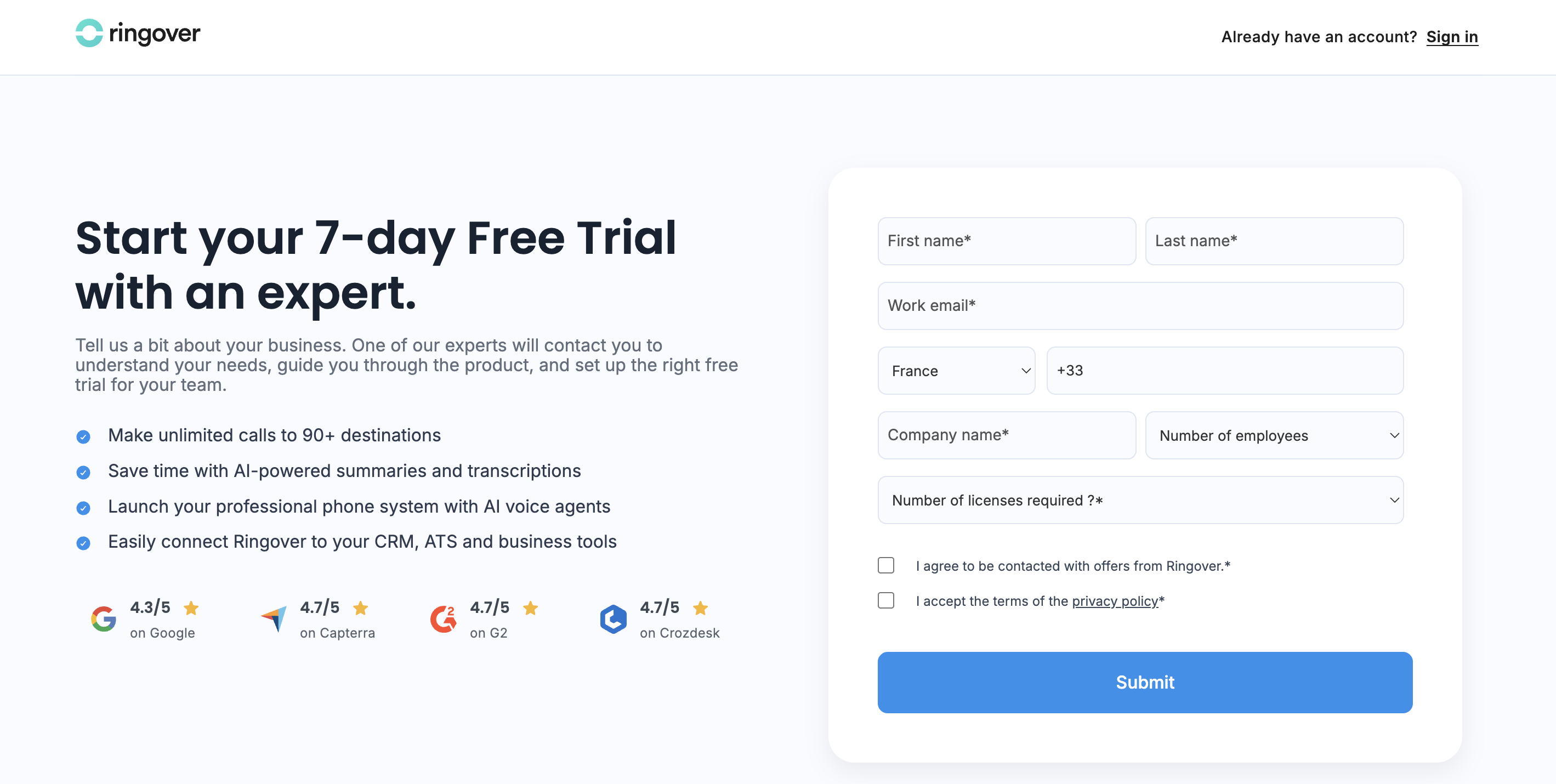1556x784 pixels.
Task: Click into the Work email field
Action: pos(1140,305)
